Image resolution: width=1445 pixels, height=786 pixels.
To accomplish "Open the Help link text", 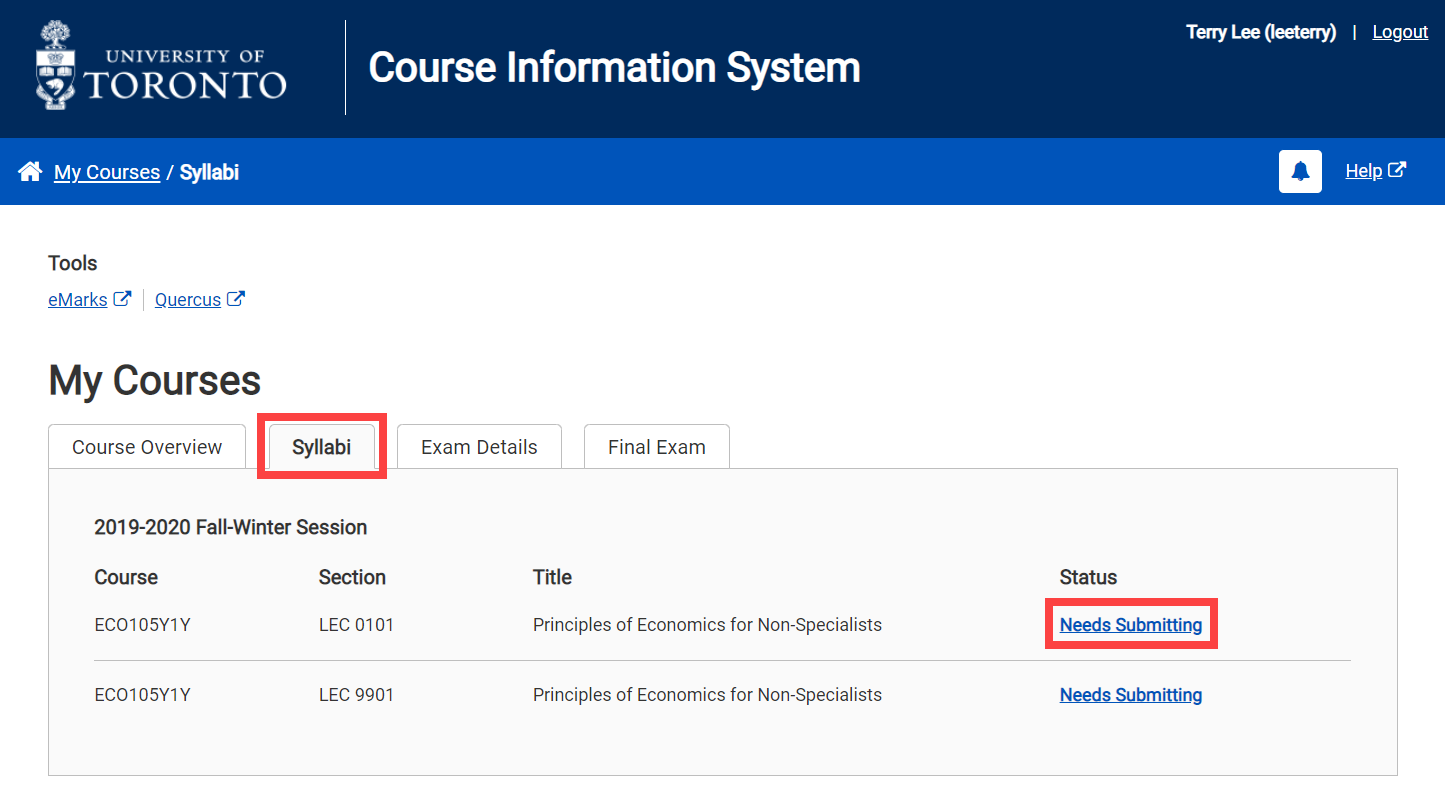I will (x=1363, y=171).
